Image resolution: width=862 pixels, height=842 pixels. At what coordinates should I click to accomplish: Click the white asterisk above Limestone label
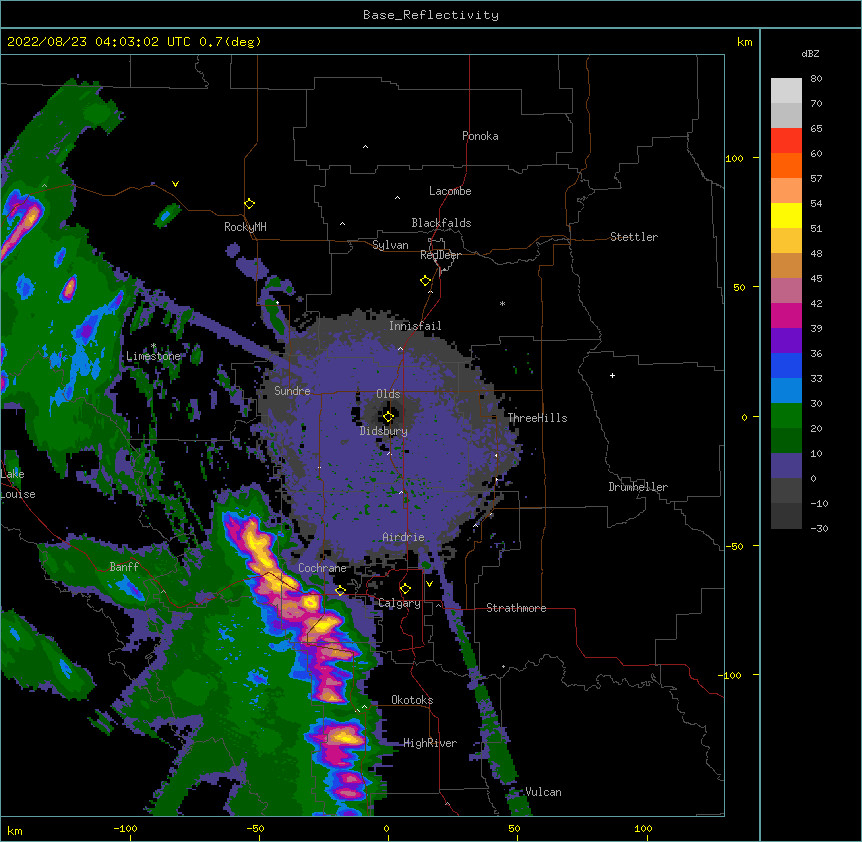coord(154,346)
